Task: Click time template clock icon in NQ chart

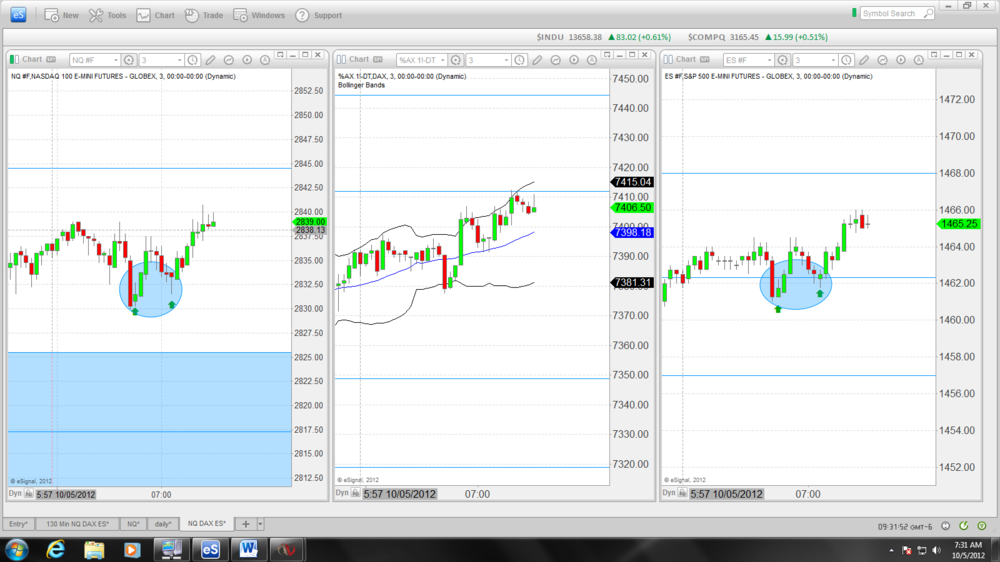Action: [193, 60]
